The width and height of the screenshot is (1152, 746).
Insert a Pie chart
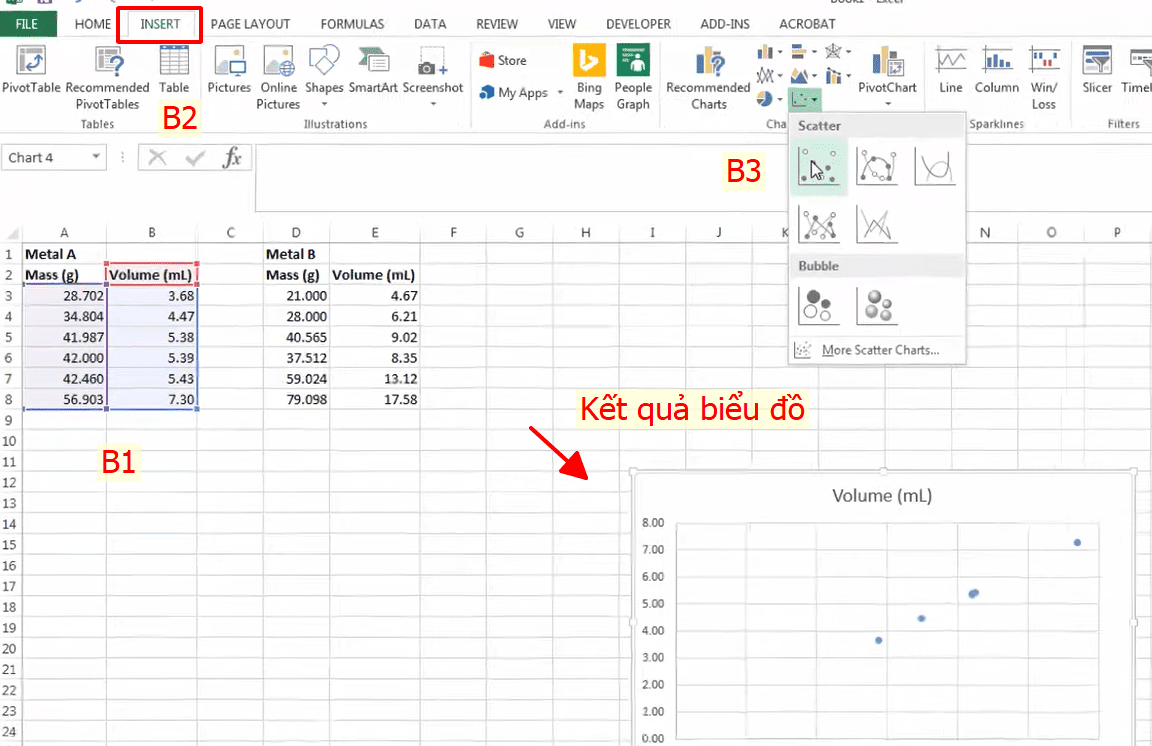pyautogui.click(x=764, y=98)
